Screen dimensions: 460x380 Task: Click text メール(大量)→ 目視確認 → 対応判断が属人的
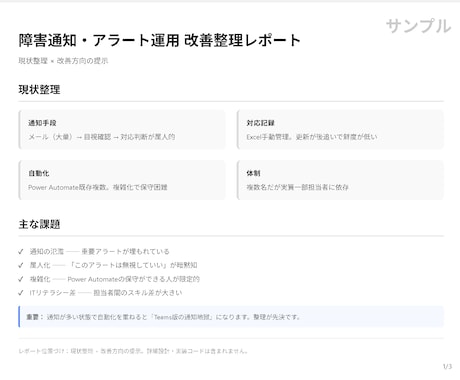tap(102, 137)
